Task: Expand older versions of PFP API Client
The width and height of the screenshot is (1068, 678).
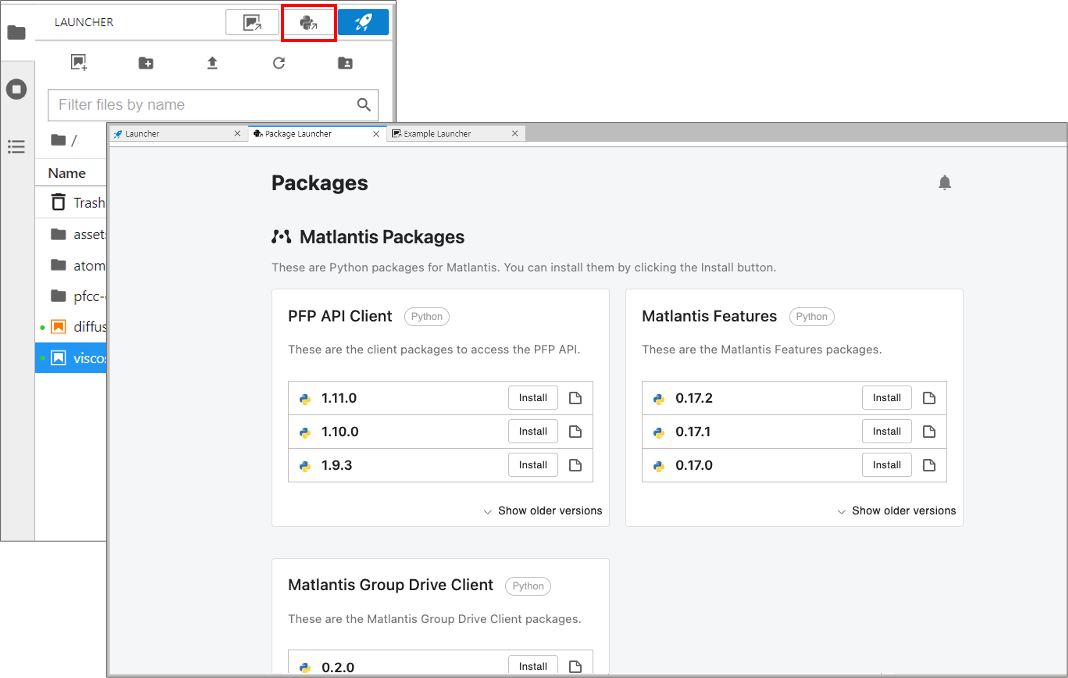Action: pos(543,511)
